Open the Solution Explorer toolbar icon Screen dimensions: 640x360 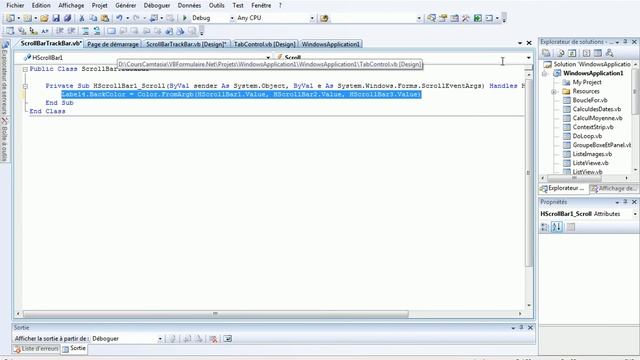coord(431,18)
